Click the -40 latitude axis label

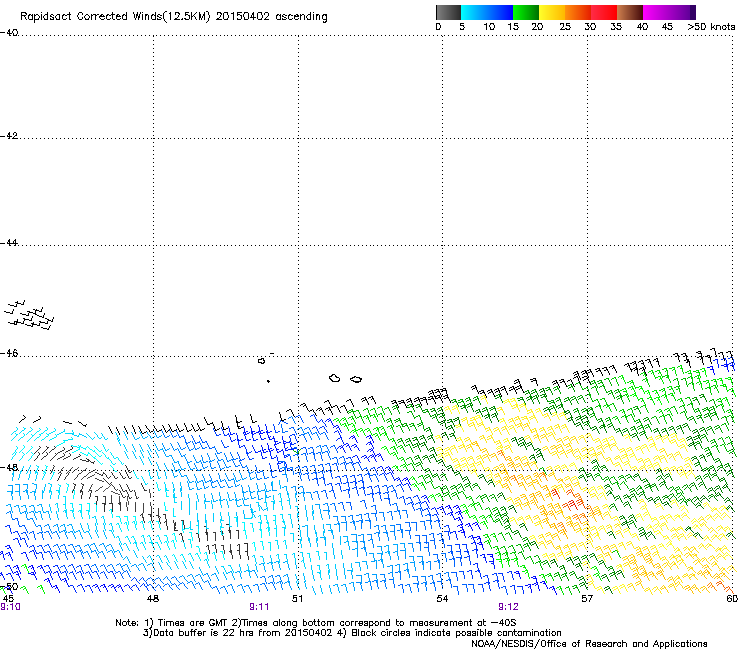(9, 33)
